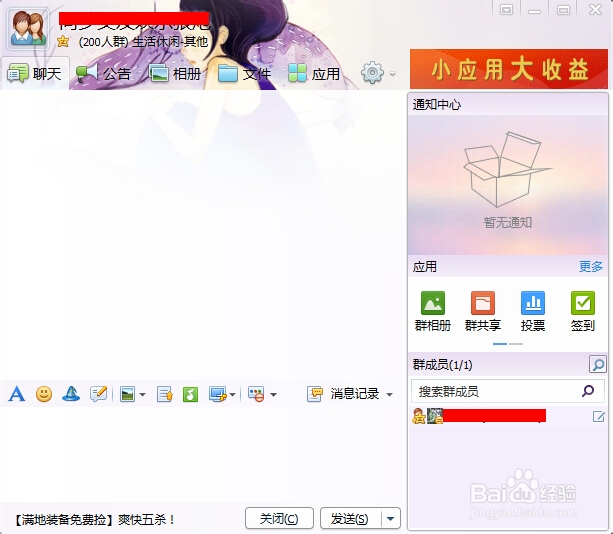Click the member search toggle icon beside 群成员

(598, 365)
